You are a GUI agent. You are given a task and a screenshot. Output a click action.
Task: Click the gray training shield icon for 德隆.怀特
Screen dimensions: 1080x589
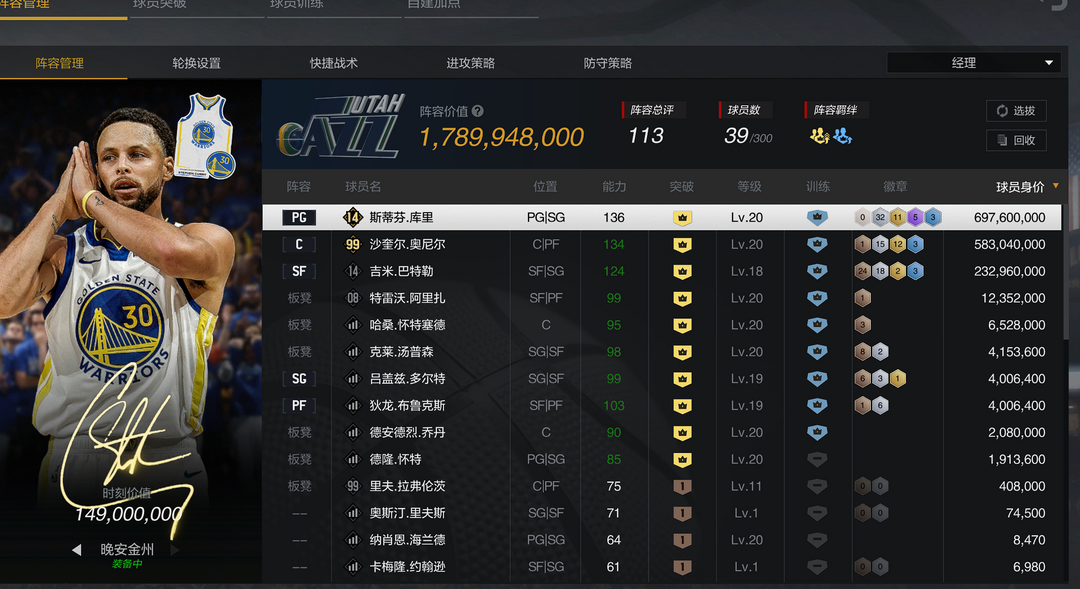pyautogui.click(x=817, y=459)
